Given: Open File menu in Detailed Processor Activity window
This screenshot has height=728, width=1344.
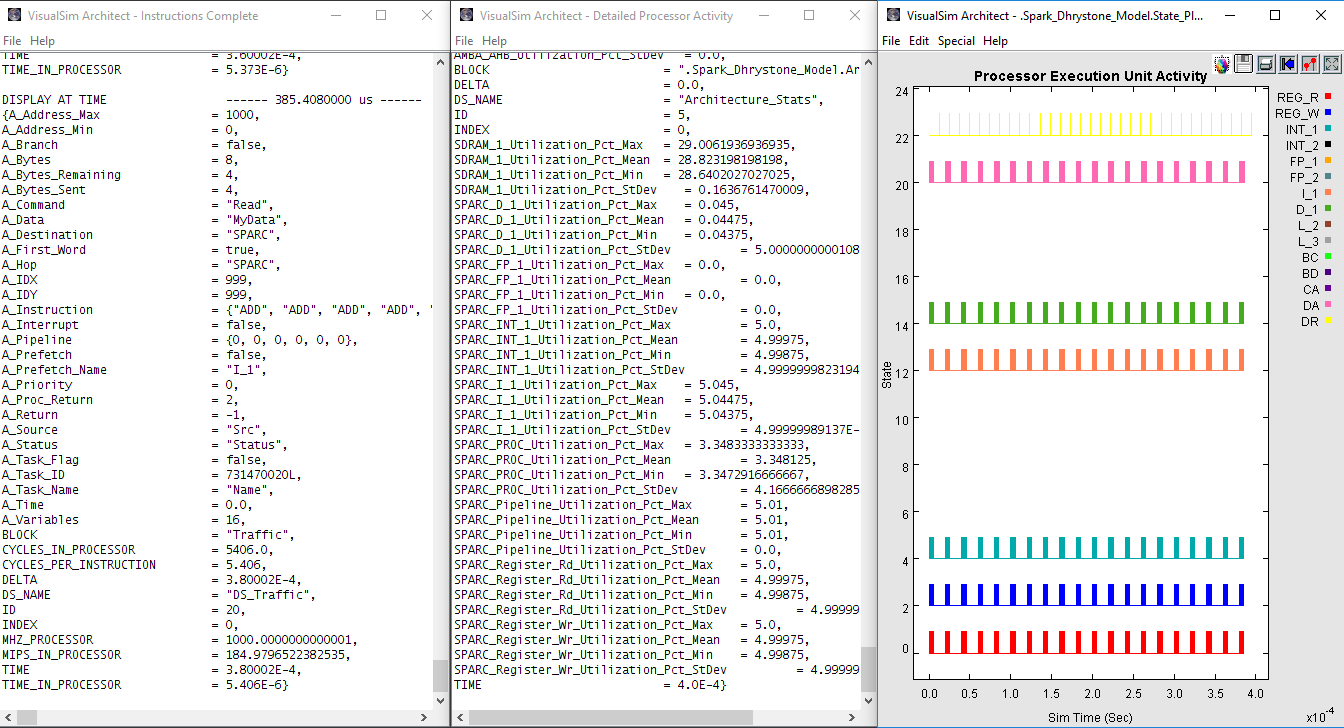Looking at the screenshot, I should coord(464,41).
